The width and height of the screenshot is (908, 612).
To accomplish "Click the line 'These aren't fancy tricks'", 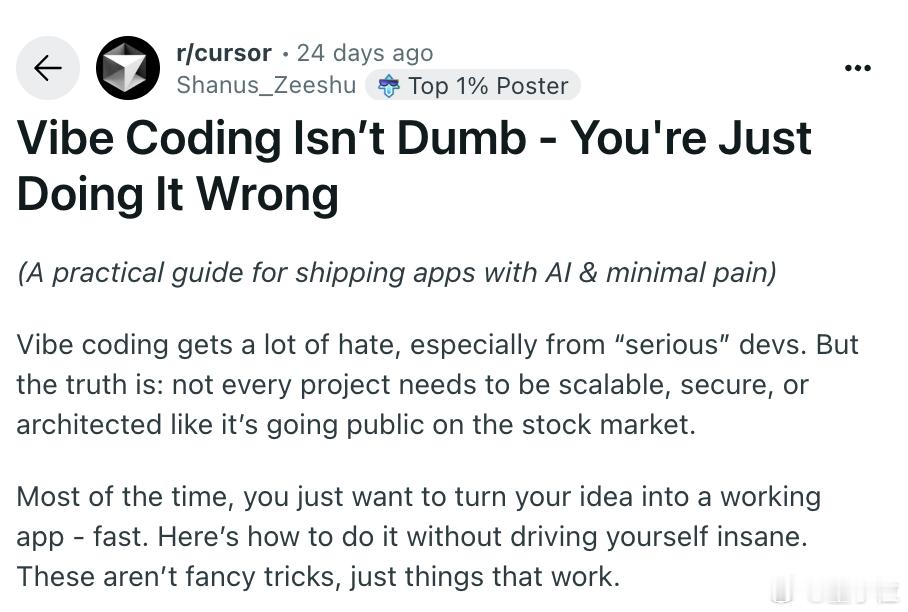I will 318,577.
